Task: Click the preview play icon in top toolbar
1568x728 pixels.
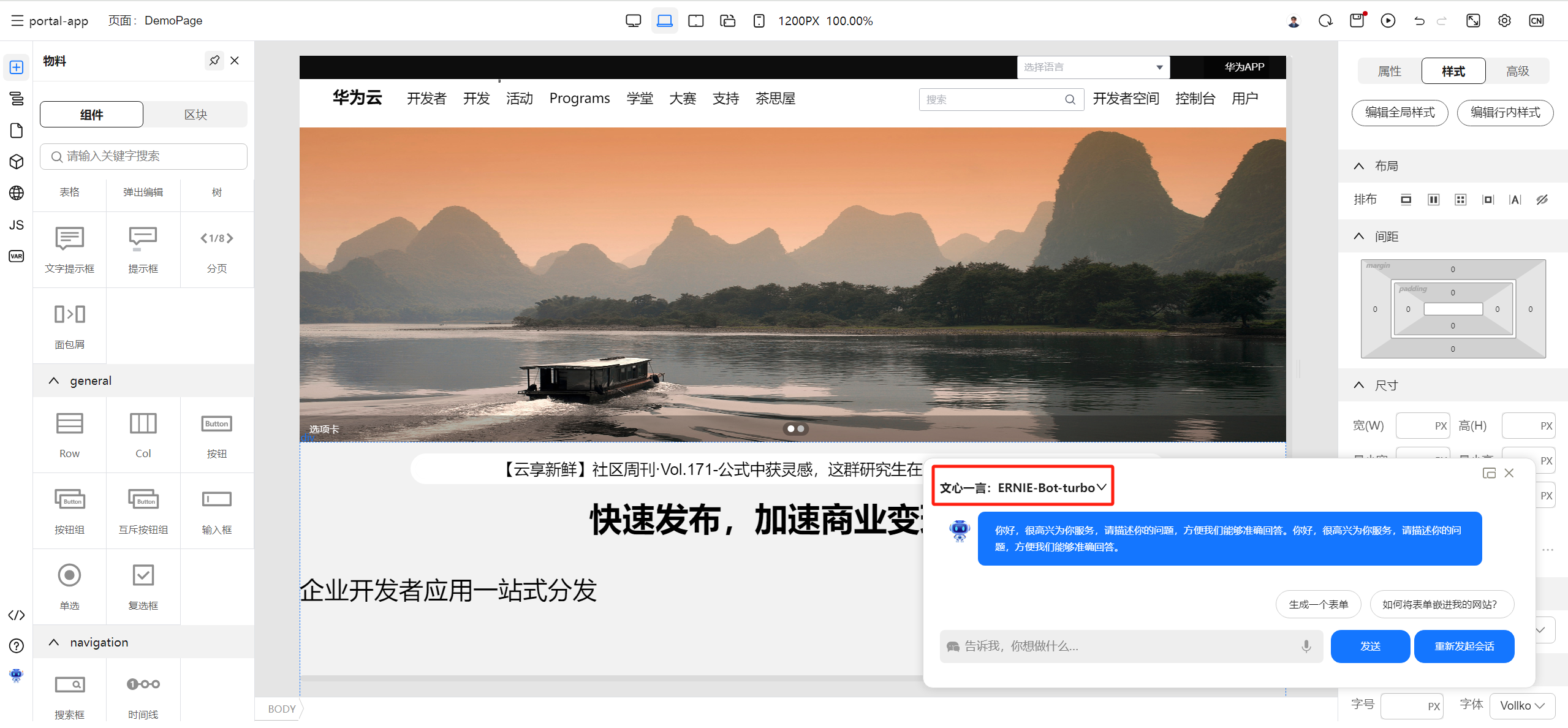Action: pyautogui.click(x=1388, y=21)
